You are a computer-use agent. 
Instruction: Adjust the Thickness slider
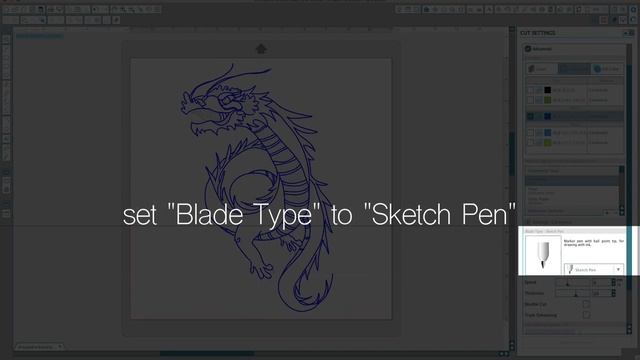pyautogui.click(x=573, y=293)
